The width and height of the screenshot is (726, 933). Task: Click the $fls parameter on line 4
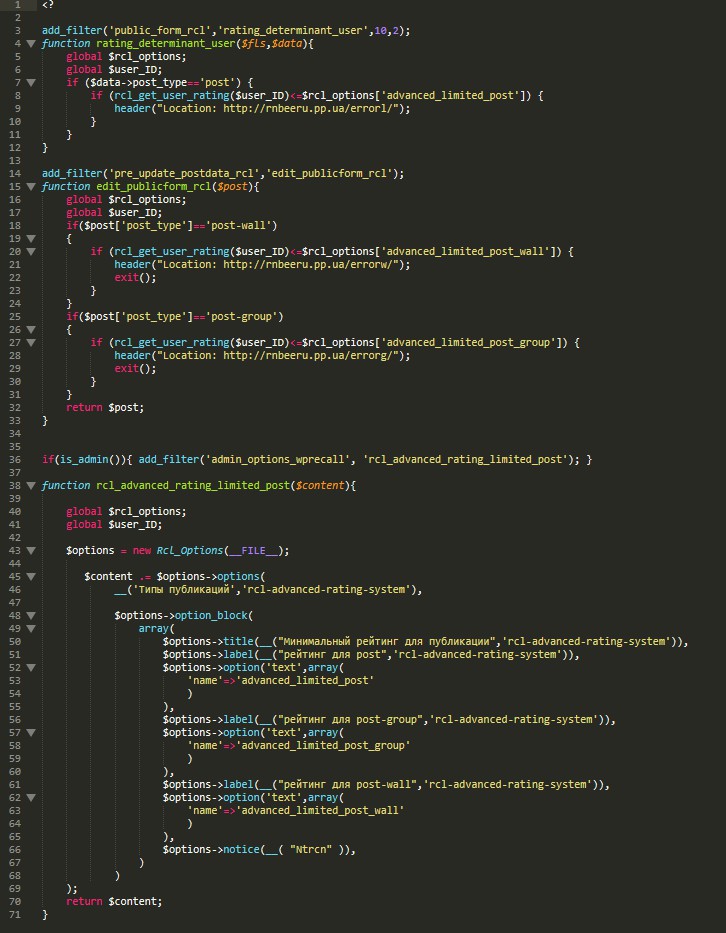click(254, 43)
